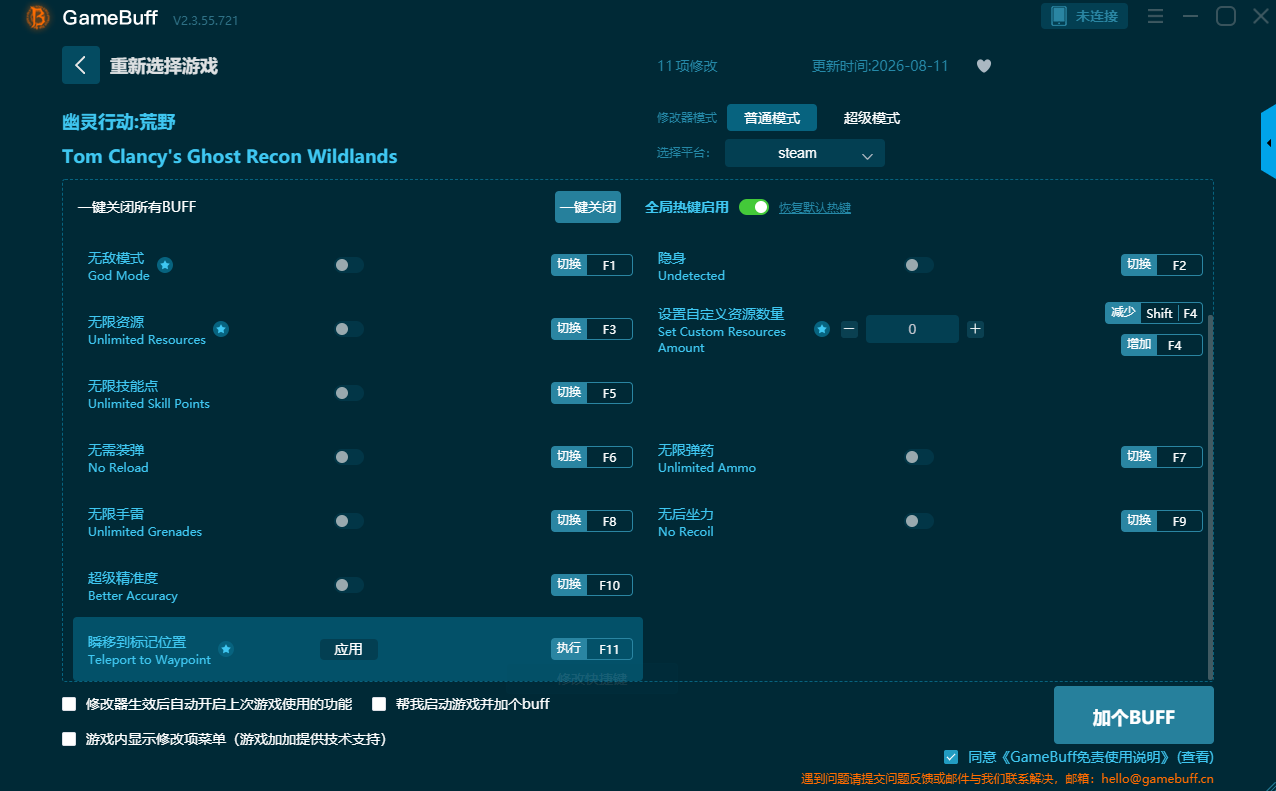Open the hamburger menu icon
The width and height of the screenshot is (1276, 791).
point(1155,17)
